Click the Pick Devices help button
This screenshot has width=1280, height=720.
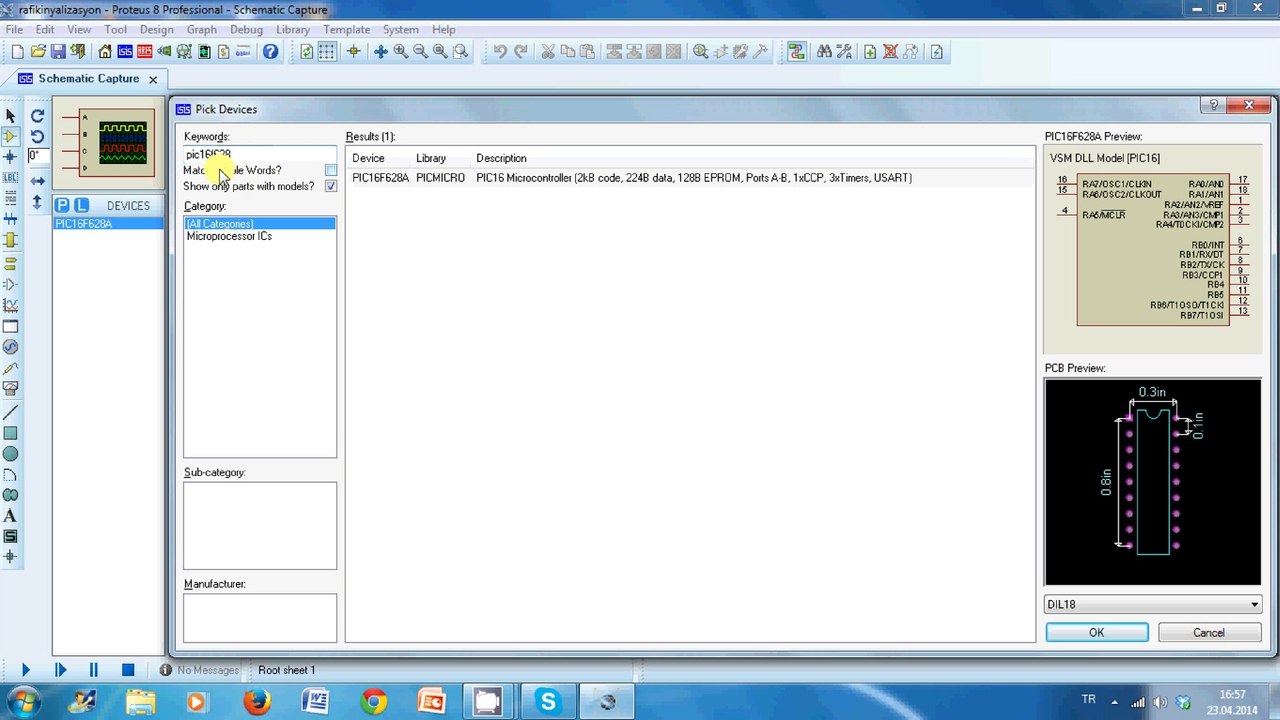tap(1214, 105)
